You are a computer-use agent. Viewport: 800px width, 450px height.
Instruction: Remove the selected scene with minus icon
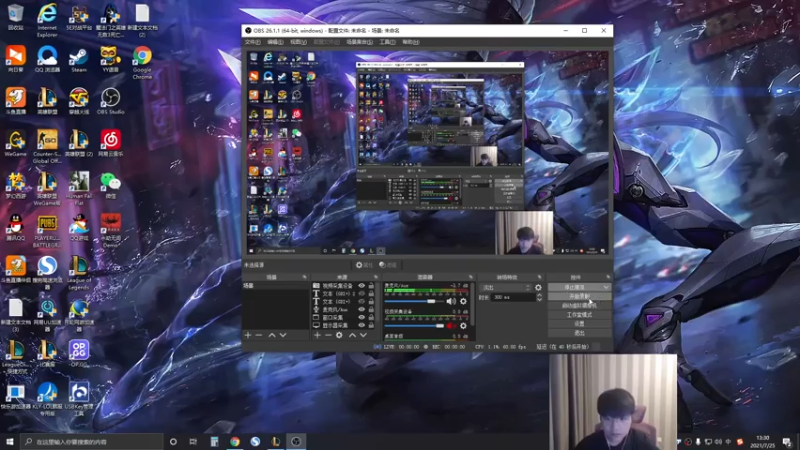[259, 335]
